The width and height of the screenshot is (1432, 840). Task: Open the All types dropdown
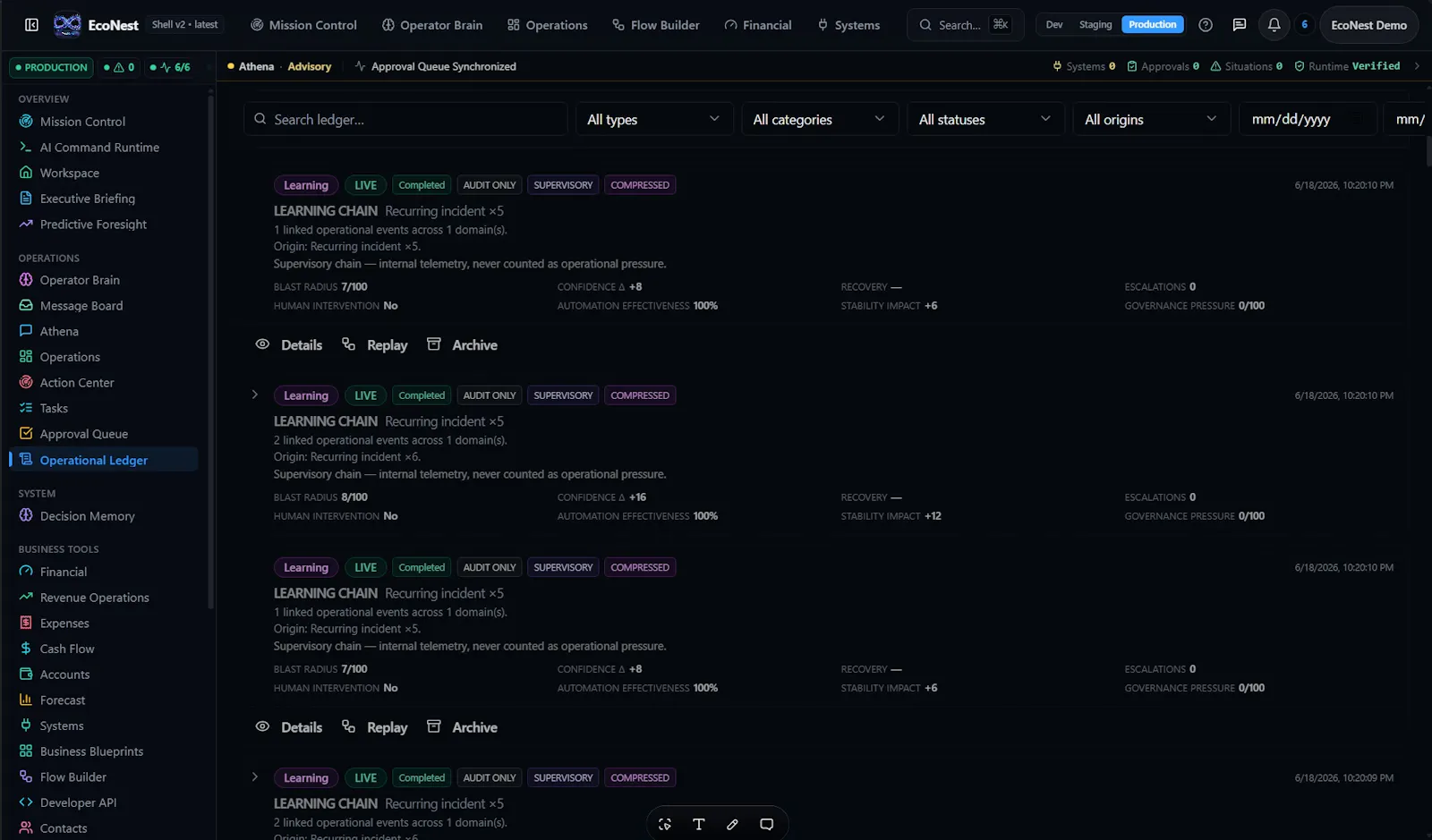coord(654,119)
